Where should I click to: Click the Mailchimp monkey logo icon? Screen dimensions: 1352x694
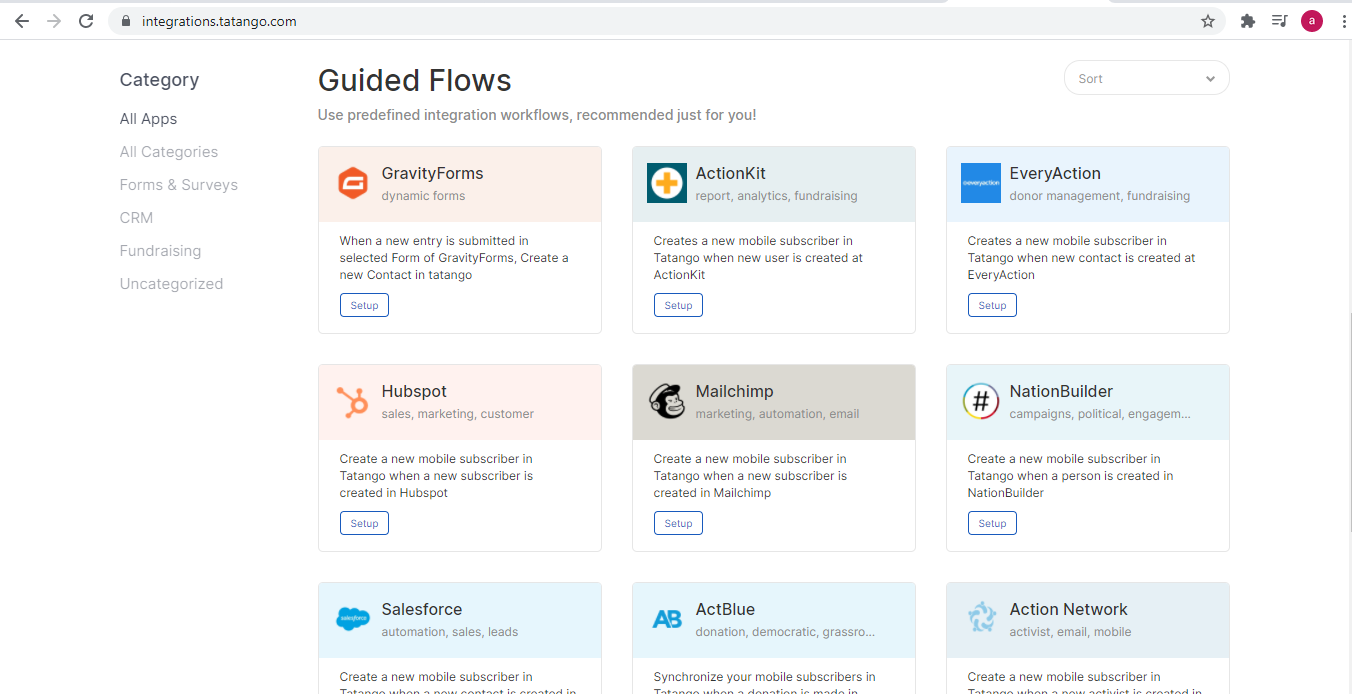(x=667, y=401)
